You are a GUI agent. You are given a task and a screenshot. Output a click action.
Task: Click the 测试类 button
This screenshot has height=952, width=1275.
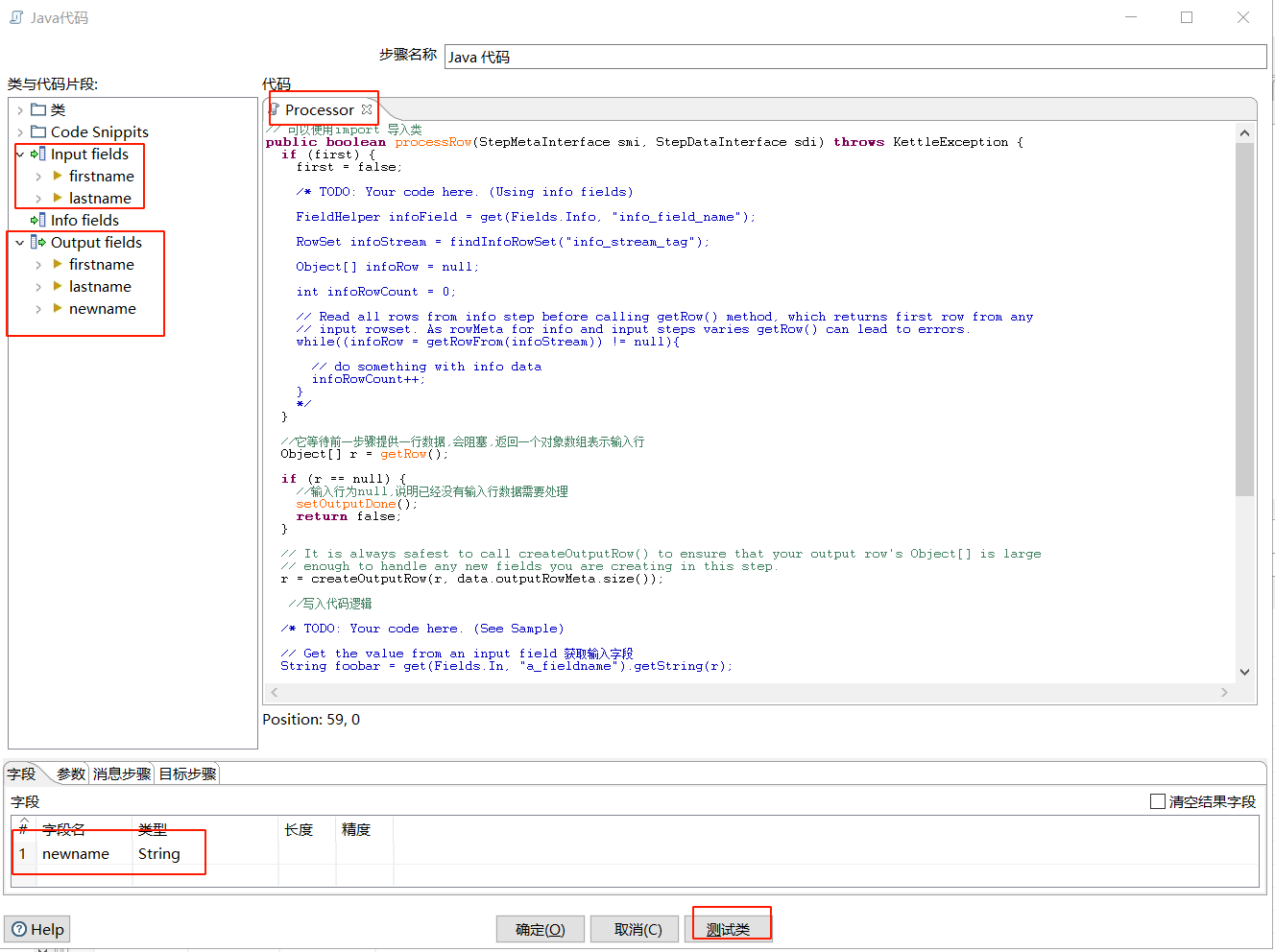point(728,929)
